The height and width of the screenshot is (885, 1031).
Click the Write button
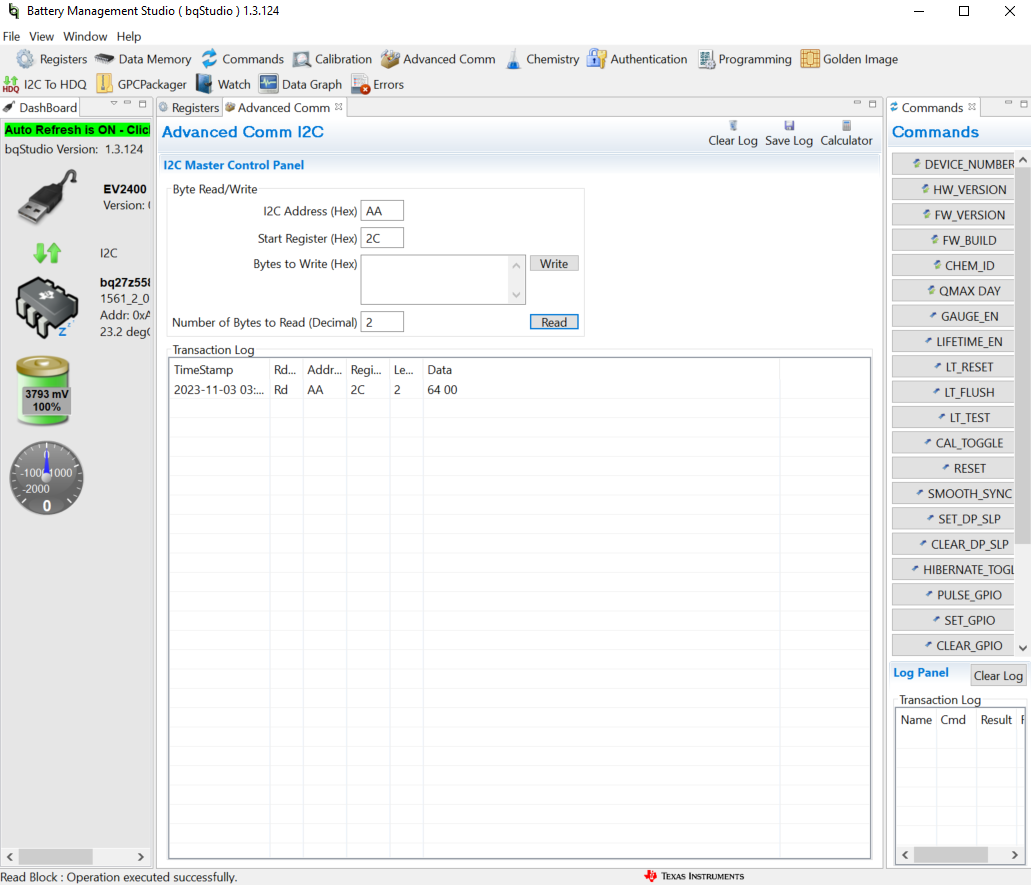tap(554, 264)
